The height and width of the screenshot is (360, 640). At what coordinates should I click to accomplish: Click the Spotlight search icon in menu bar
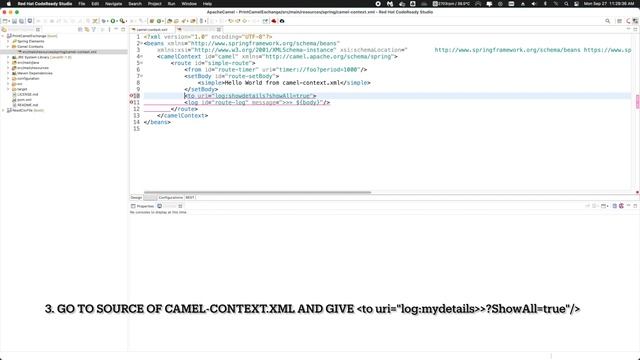[566, 4]
